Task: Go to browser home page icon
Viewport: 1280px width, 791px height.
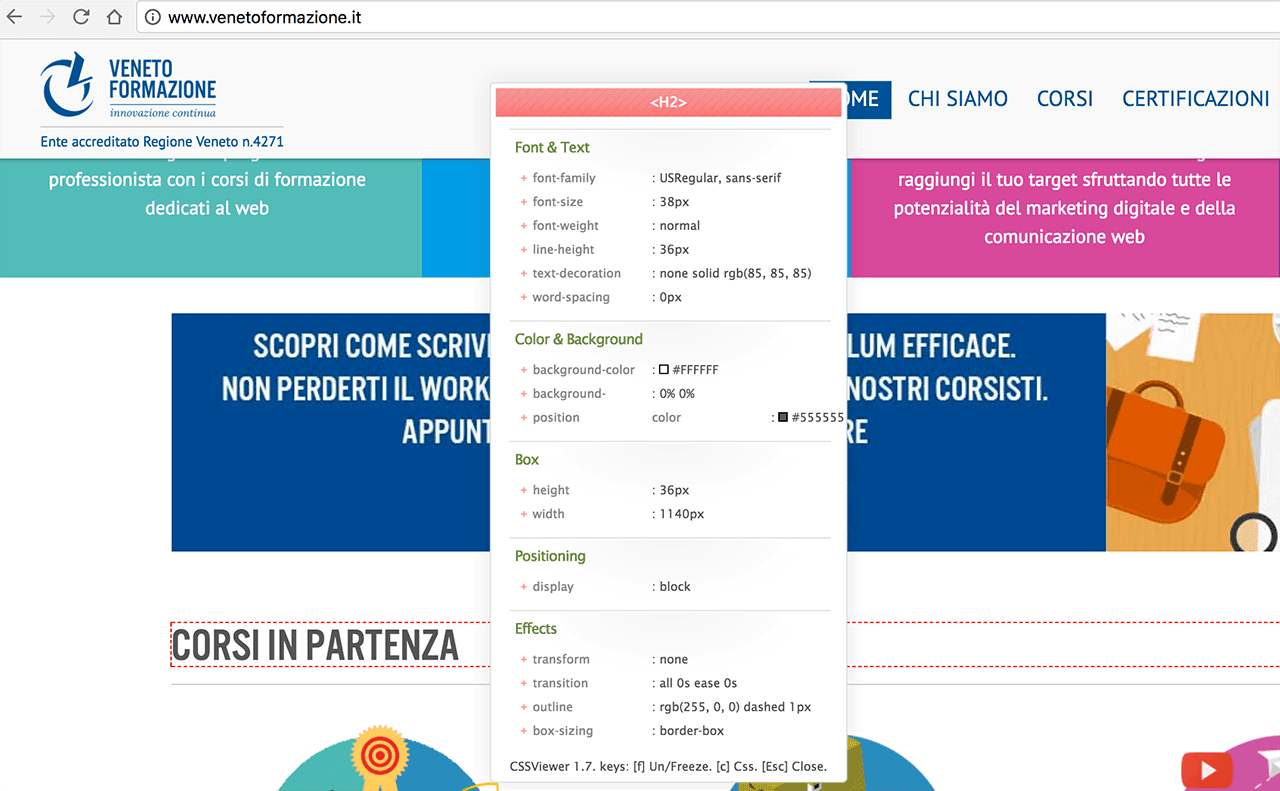Action: click(x=115, y=17)
